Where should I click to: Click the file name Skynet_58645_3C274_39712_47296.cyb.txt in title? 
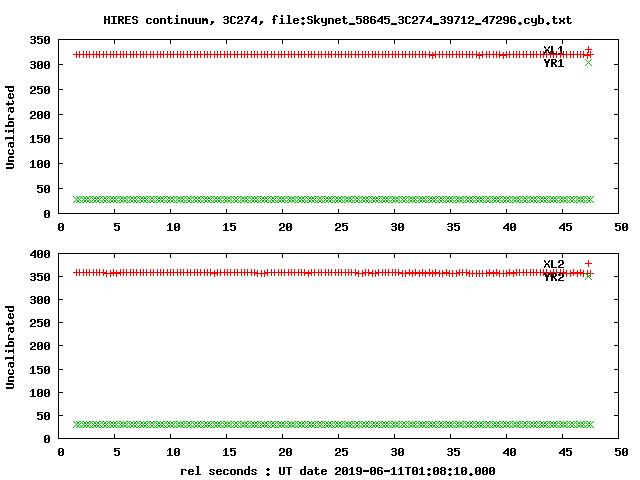coord(439,20)
